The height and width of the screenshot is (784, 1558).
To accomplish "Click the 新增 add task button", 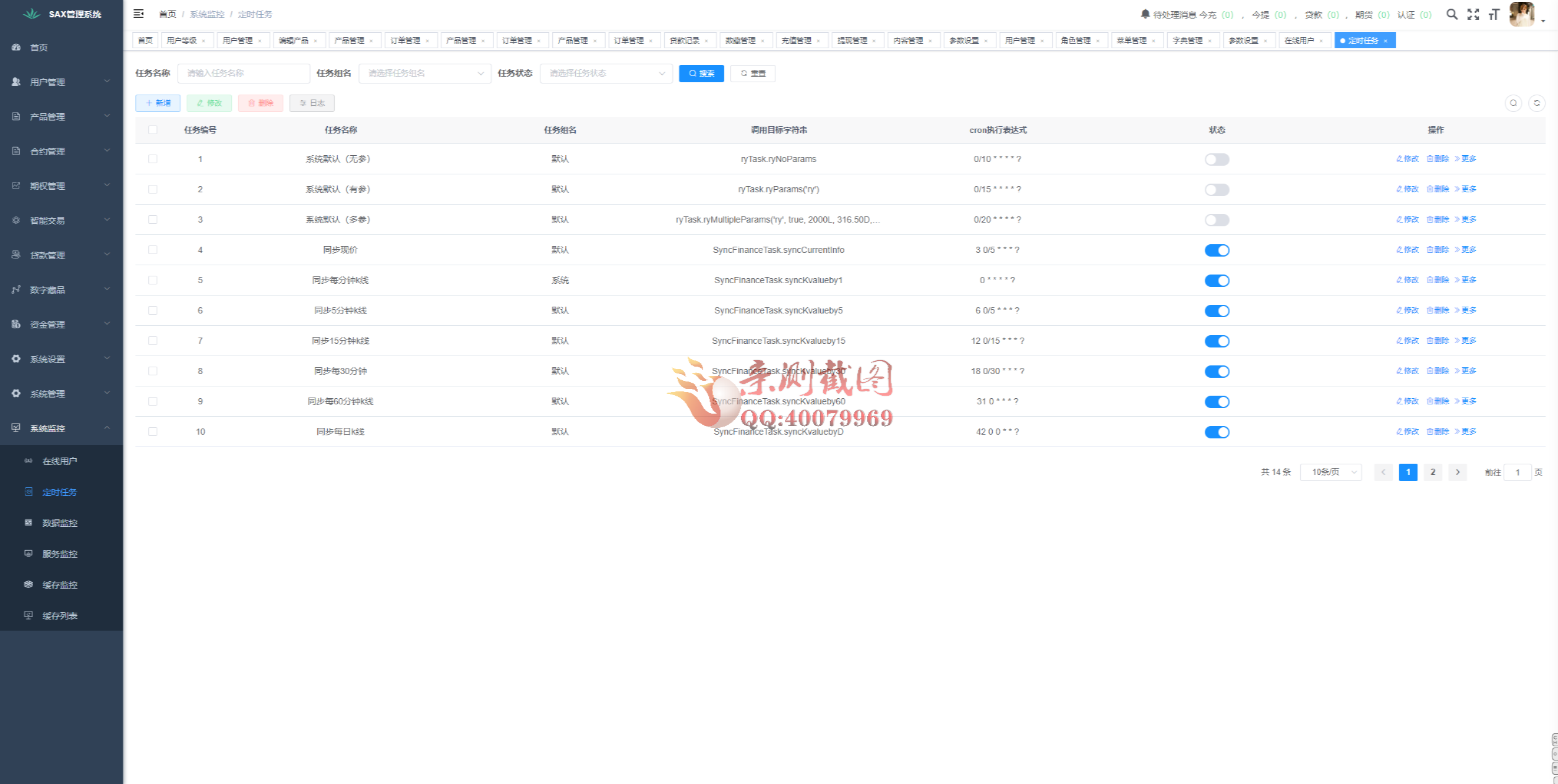I will tap(158, 103).
